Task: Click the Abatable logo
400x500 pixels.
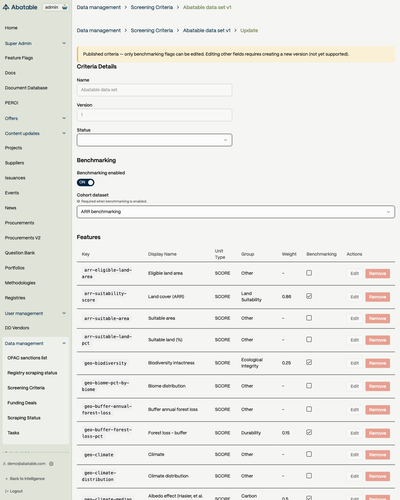Action: tap(20, 7)
